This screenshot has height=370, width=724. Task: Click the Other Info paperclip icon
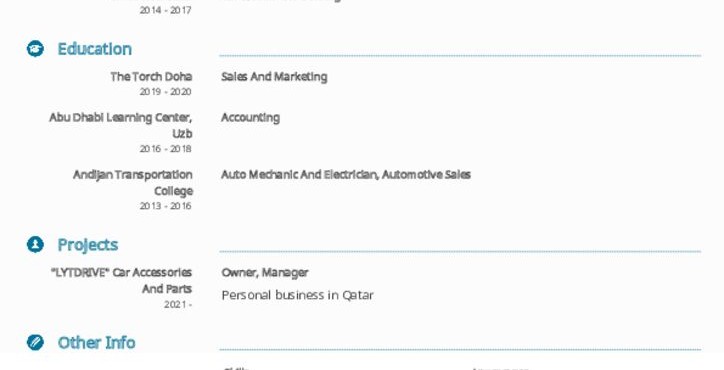pyautogui.click(x=35, y=342)
